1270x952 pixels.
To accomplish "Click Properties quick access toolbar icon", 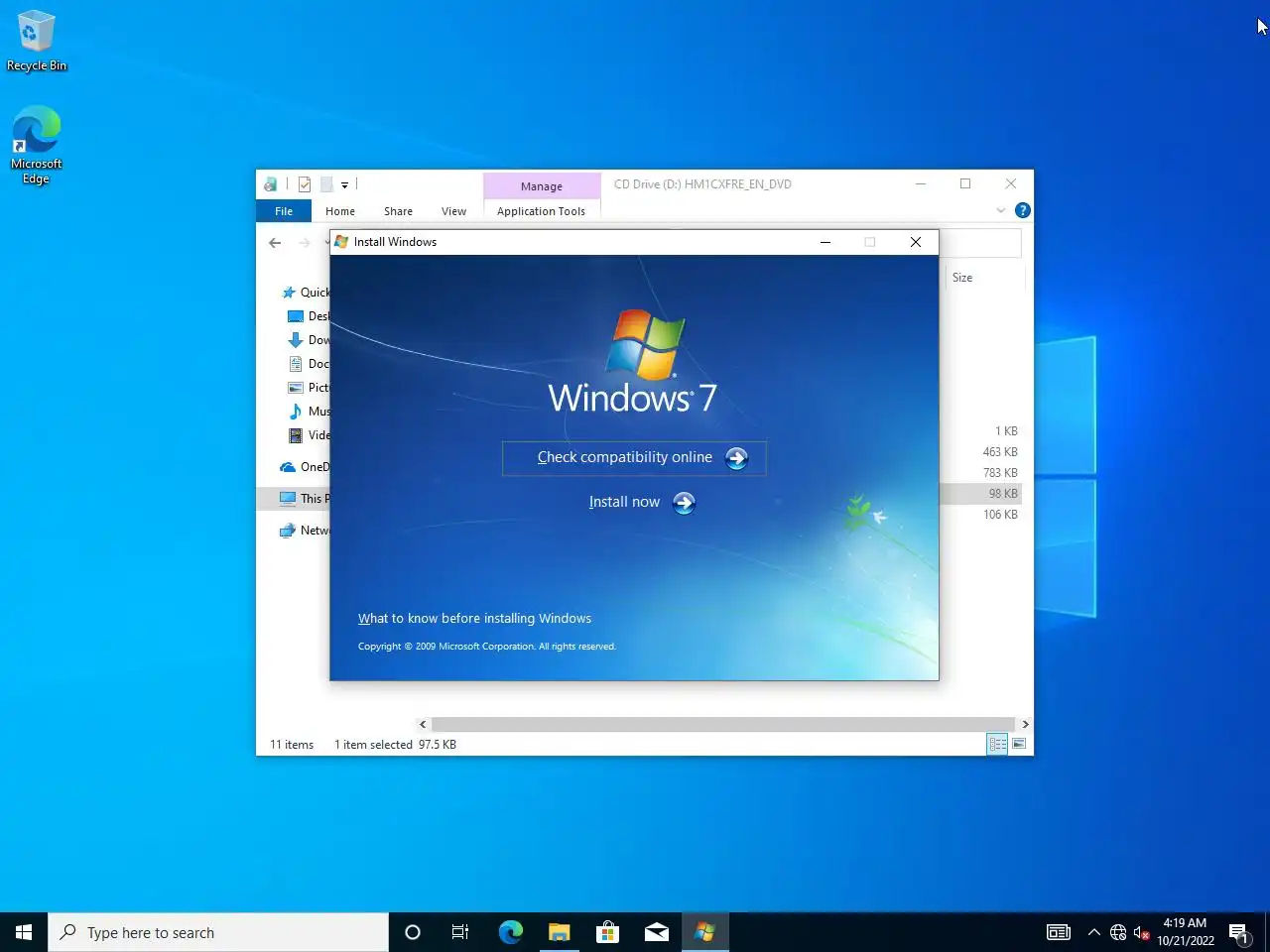I will (x=305, y=184).
